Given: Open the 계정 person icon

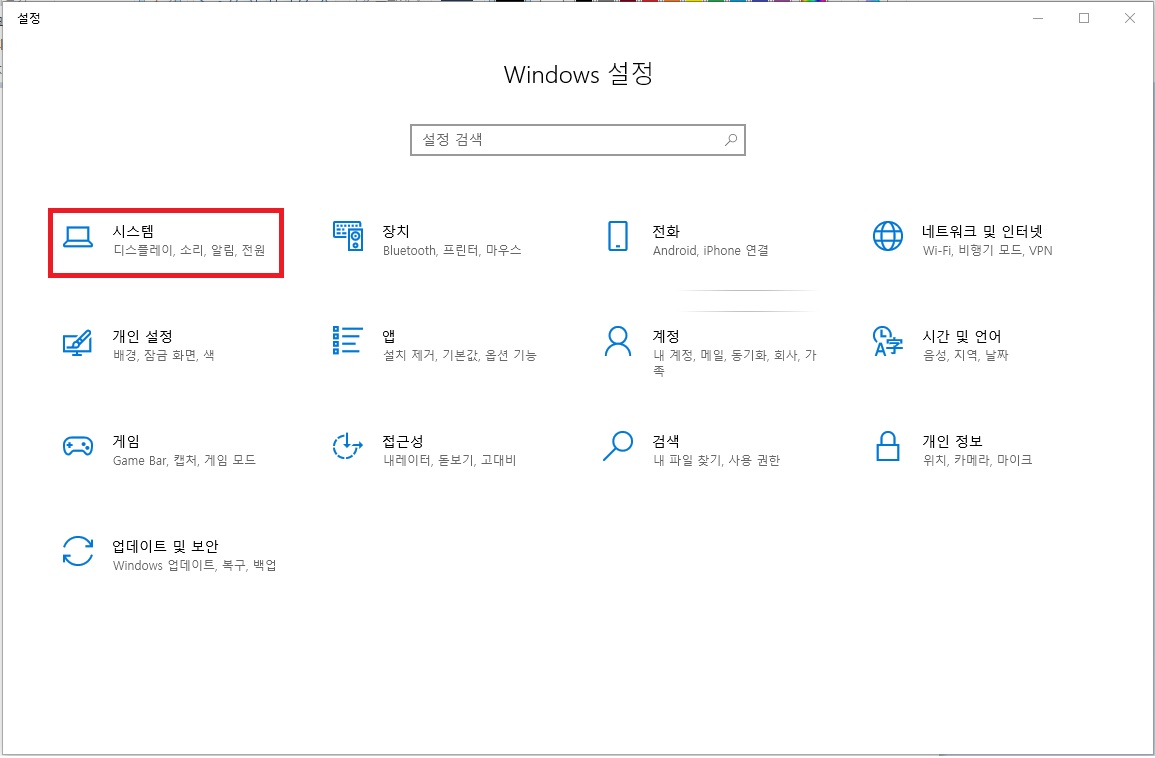Looking at the screenshot, I should [617, 341].
